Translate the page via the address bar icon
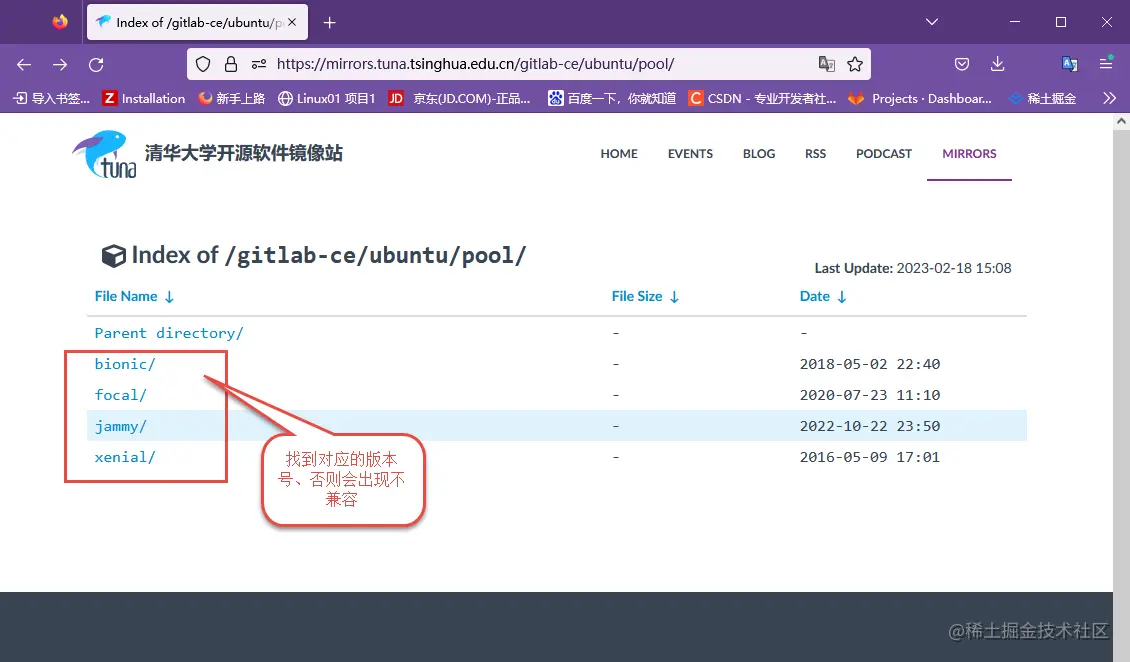Image resolution: width=1130 pixels, height=662 pixels. tap(827, 64)
